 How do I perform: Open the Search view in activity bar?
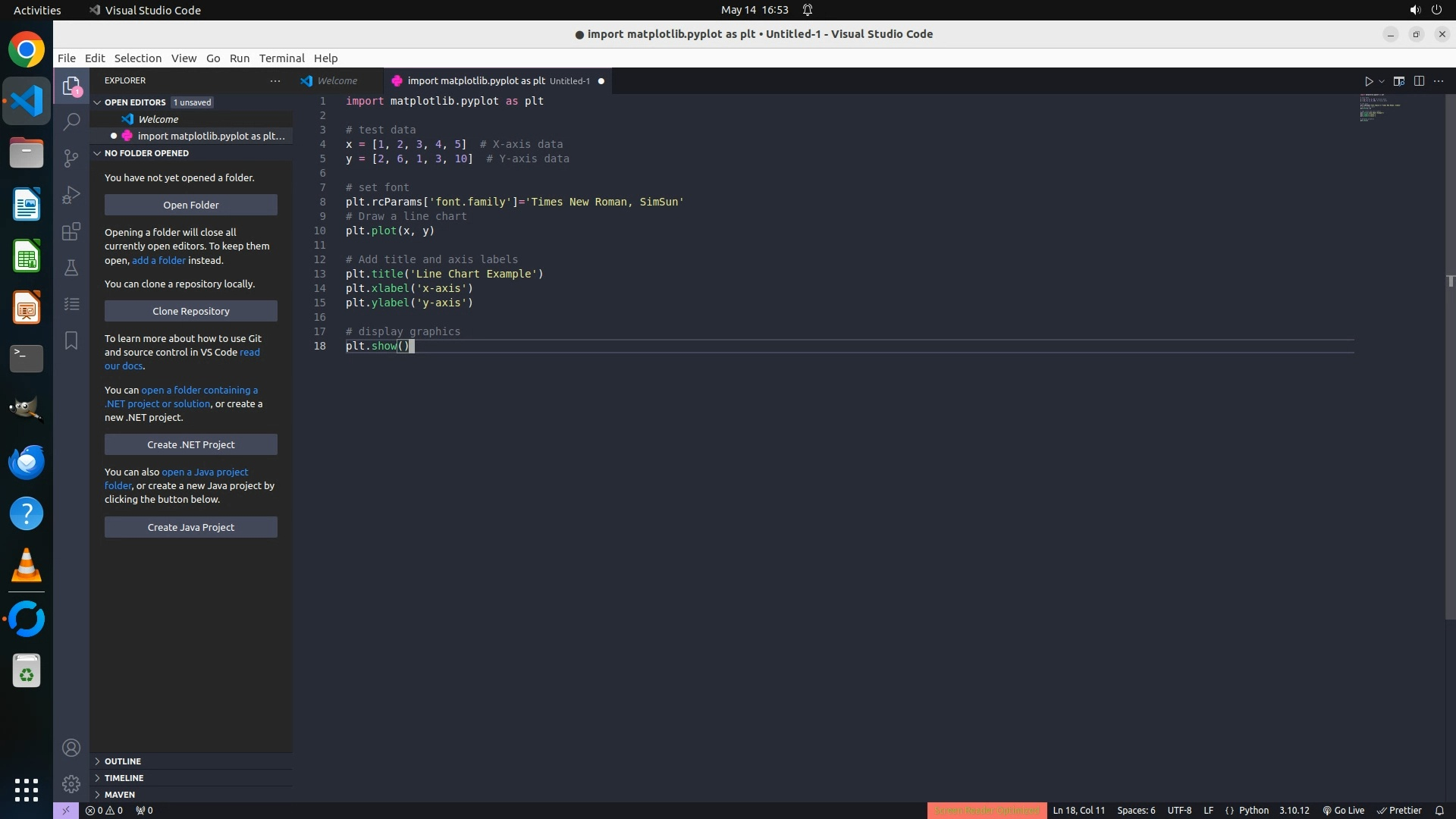point(71,121)
